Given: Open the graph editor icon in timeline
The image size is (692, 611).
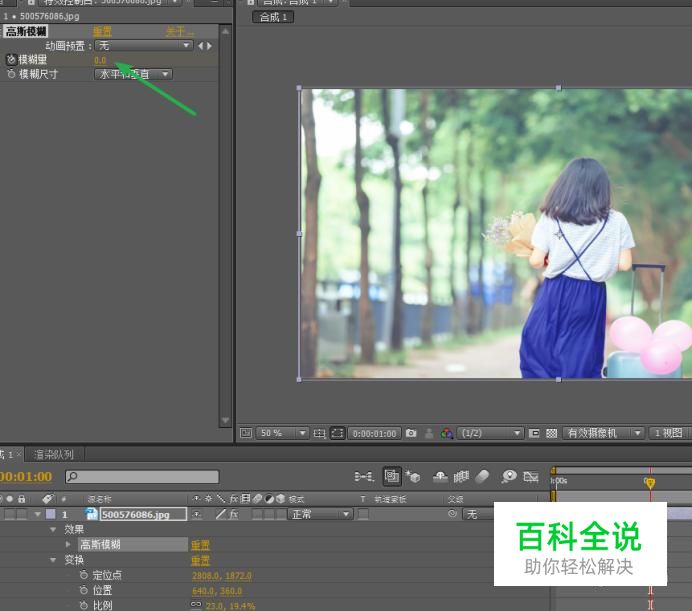Looking at the screenshot, I should point(530,477).
